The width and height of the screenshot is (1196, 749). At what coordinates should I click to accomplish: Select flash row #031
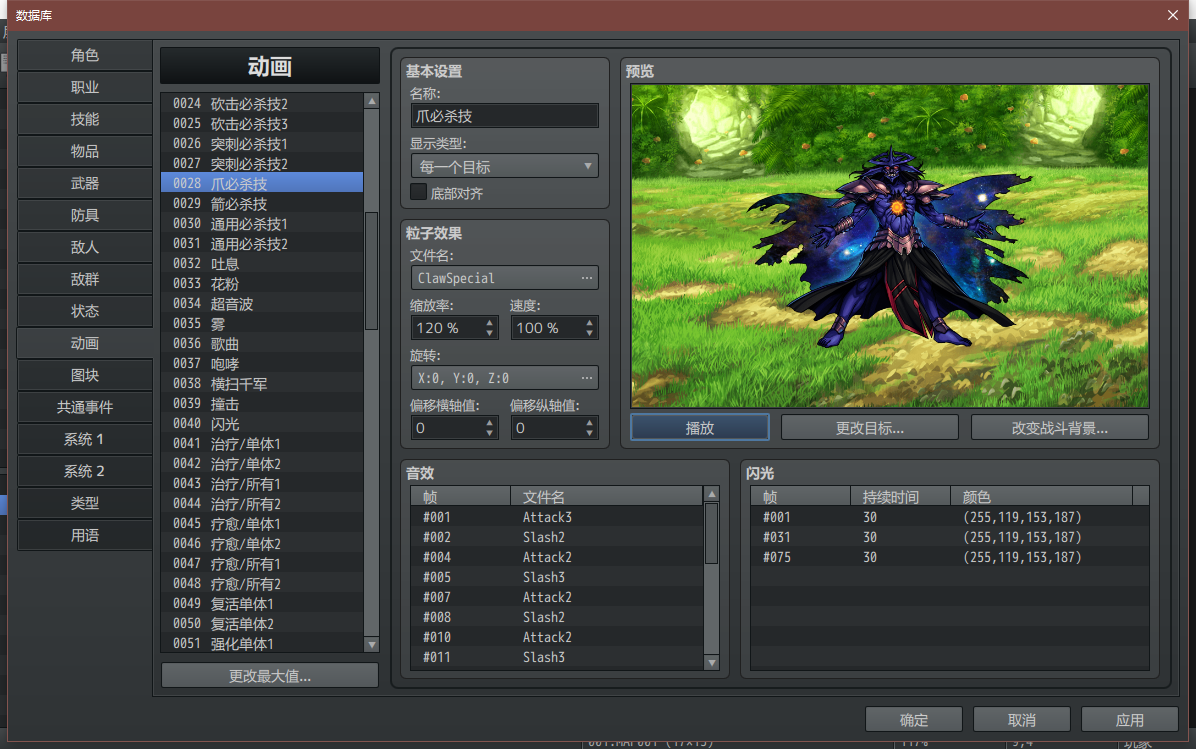950,537
